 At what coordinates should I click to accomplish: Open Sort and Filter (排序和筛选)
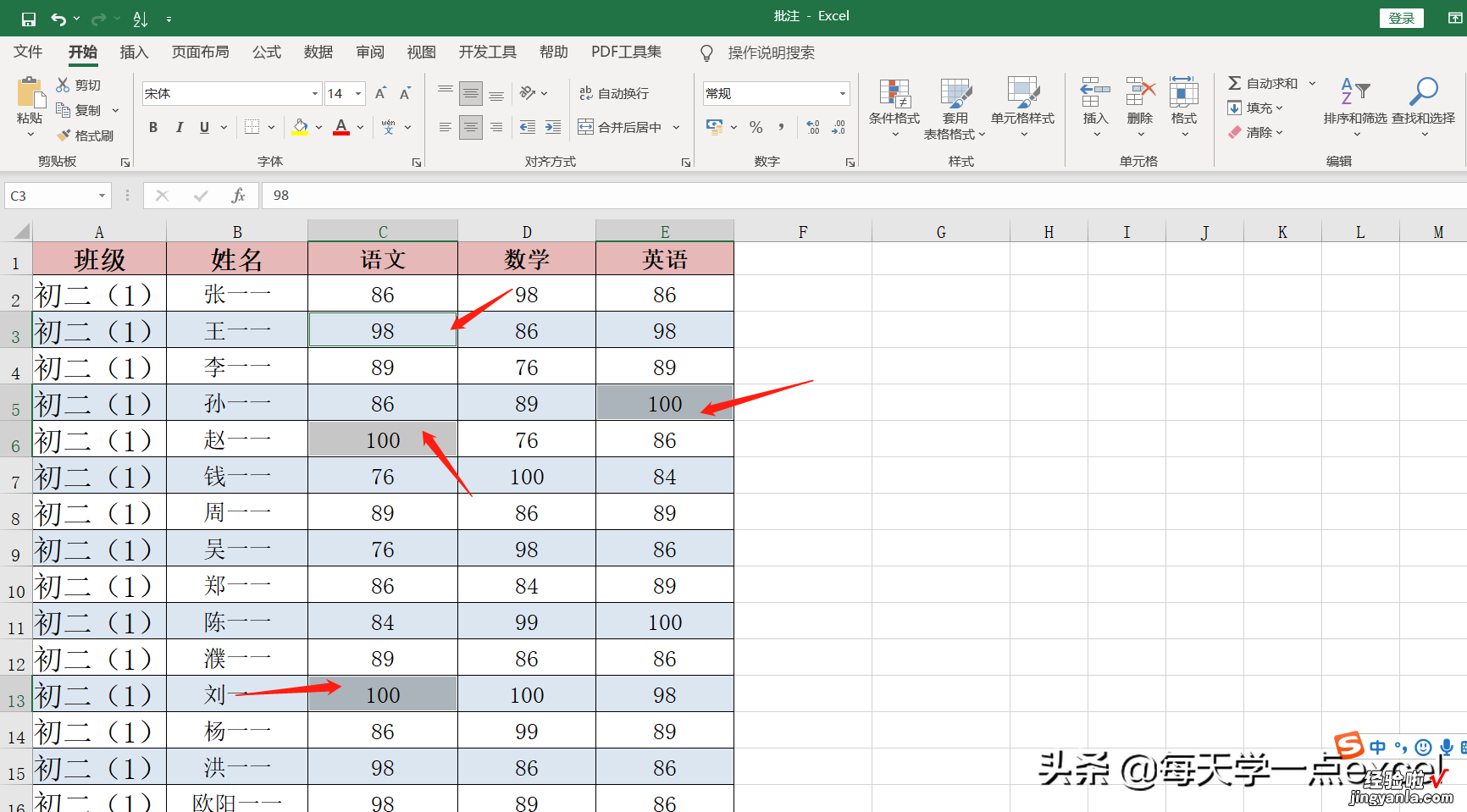[x=1355, y=108]
